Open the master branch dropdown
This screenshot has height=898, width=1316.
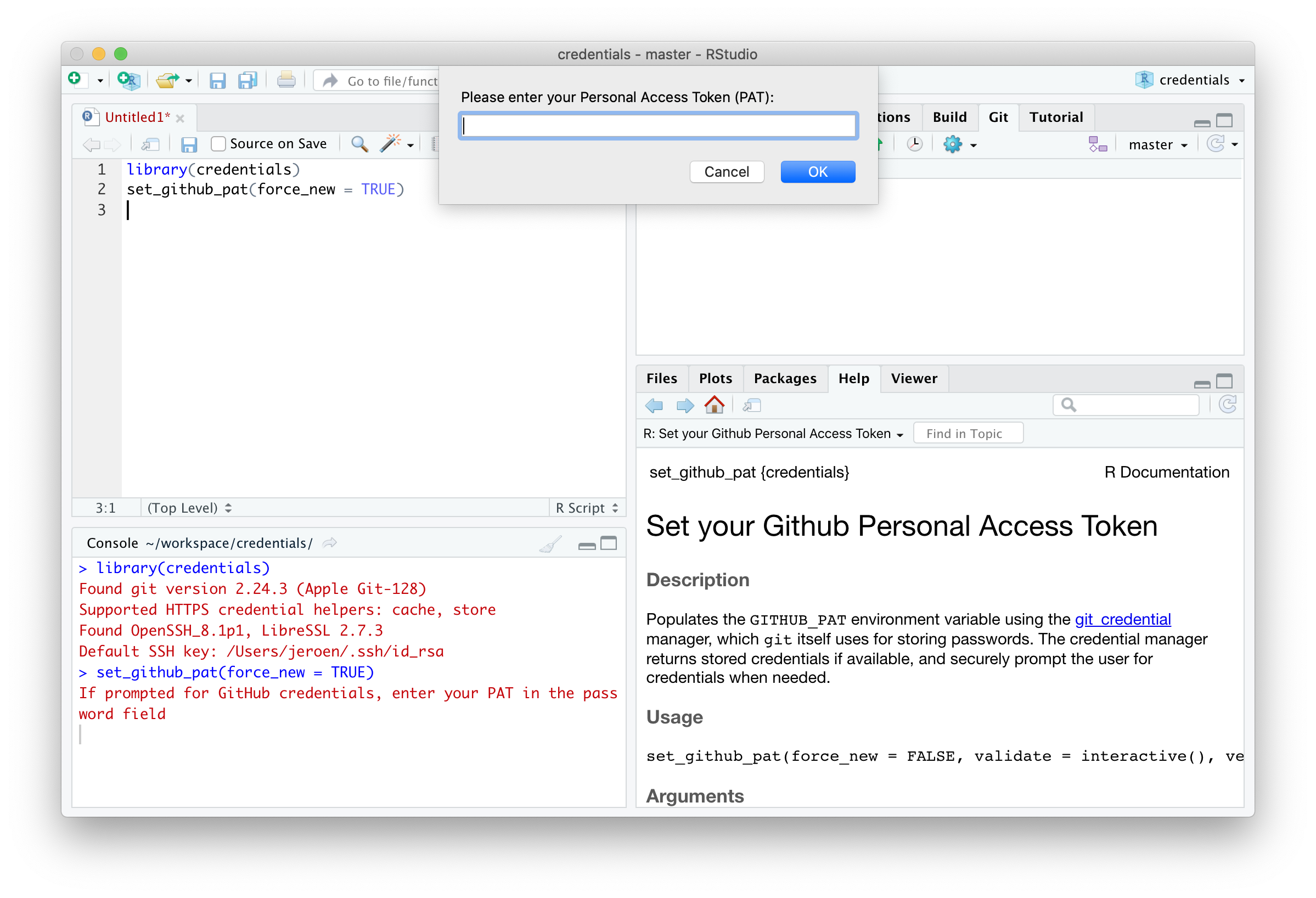coord(1157,145)
